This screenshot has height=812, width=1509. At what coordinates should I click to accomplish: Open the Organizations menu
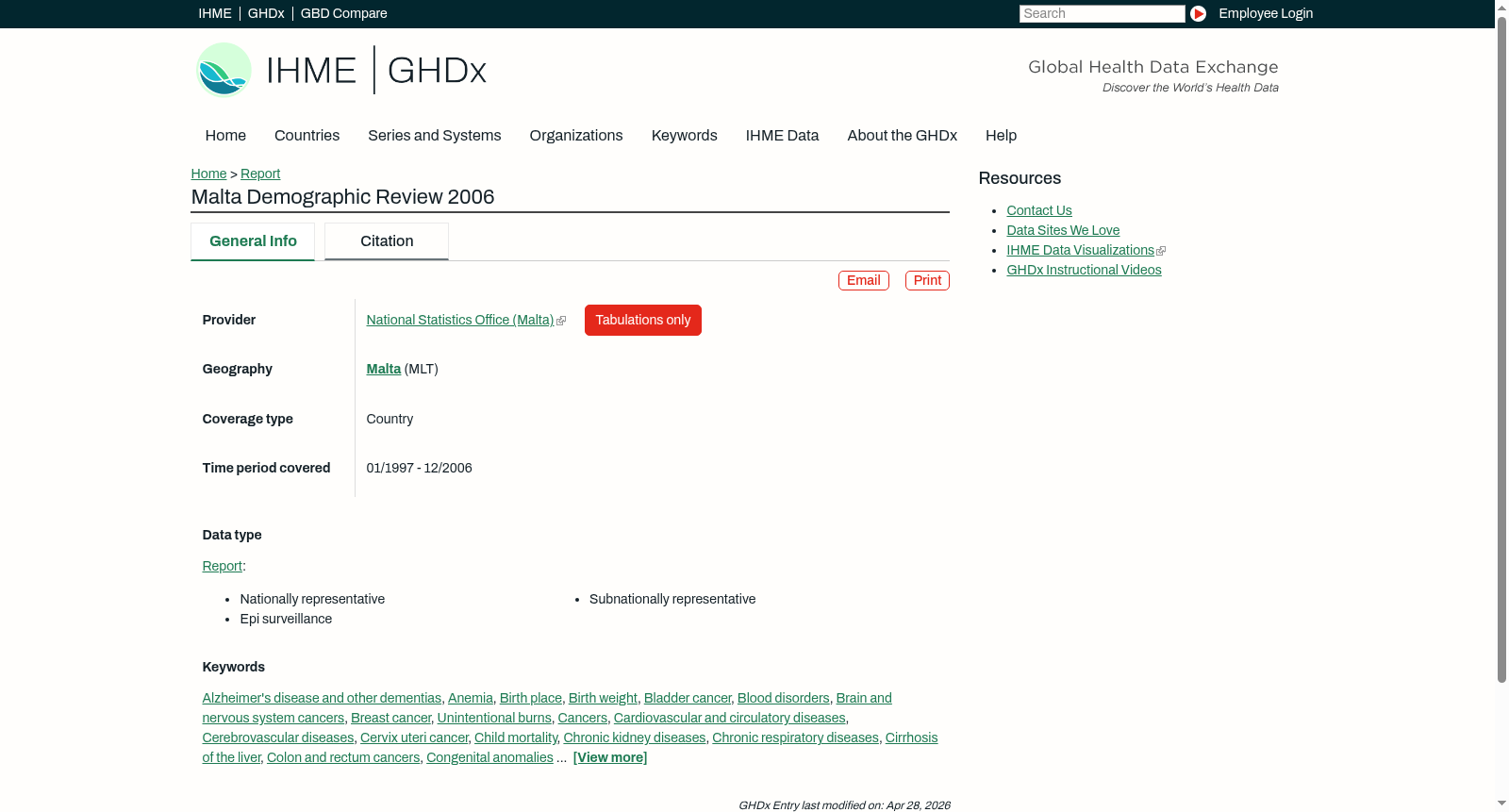(576, 136)
